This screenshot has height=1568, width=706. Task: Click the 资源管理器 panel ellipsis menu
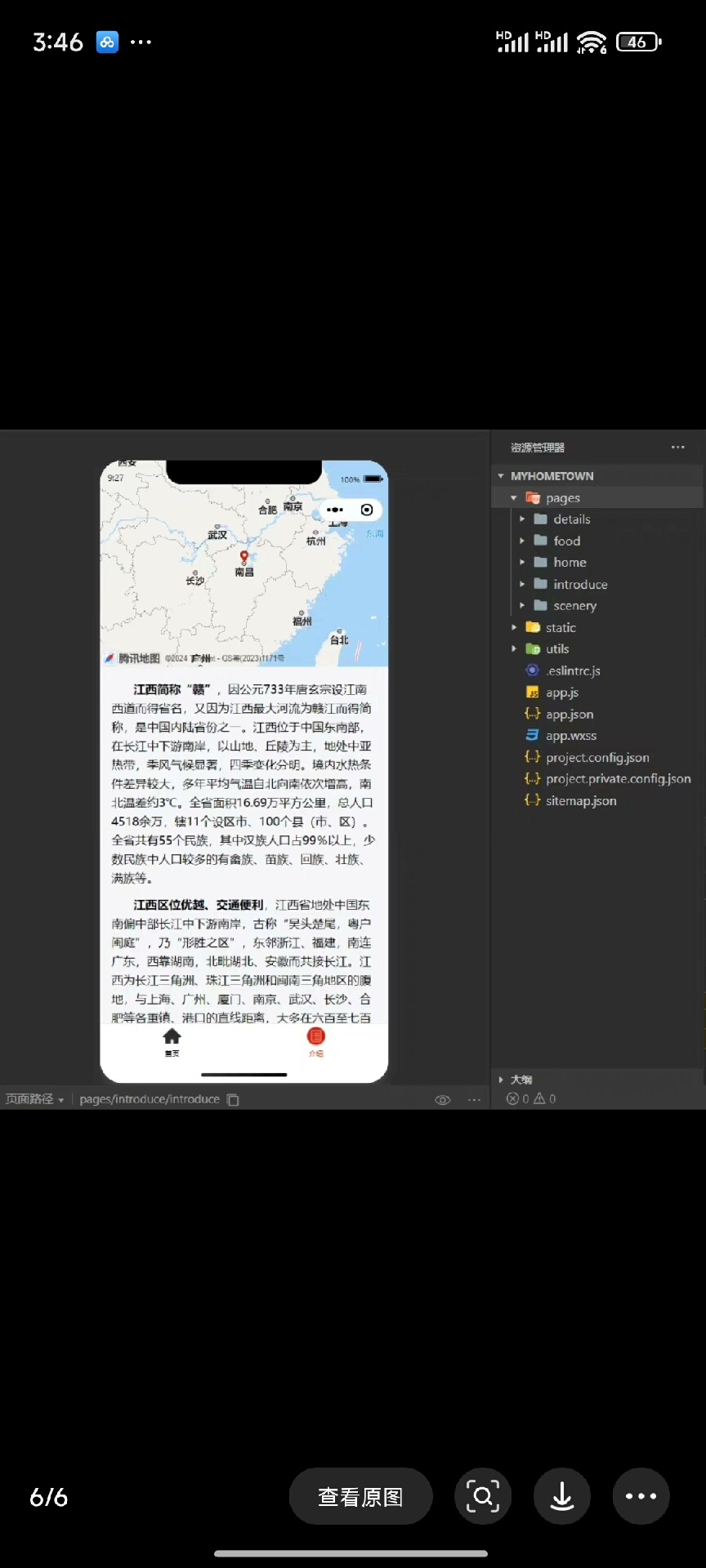[x=678, y=447]
